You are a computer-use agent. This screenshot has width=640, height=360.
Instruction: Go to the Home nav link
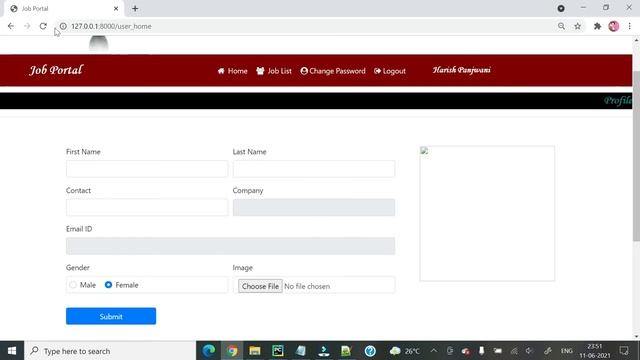click(232, 71)
